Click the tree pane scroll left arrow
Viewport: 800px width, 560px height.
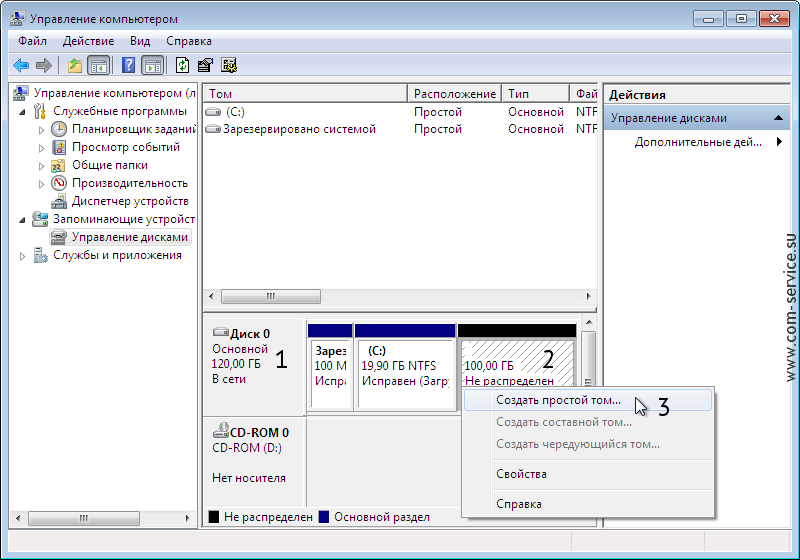tap(18, 518)
